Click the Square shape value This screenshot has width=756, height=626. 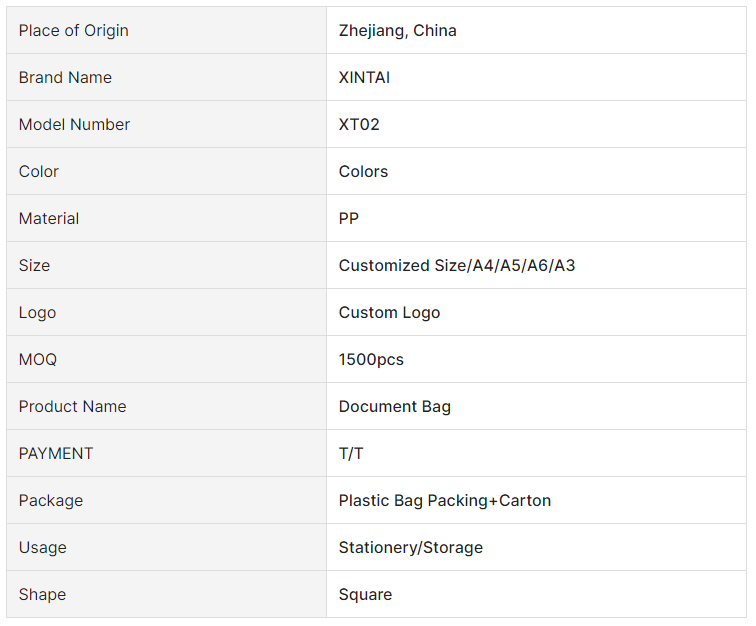pos(365,595)
